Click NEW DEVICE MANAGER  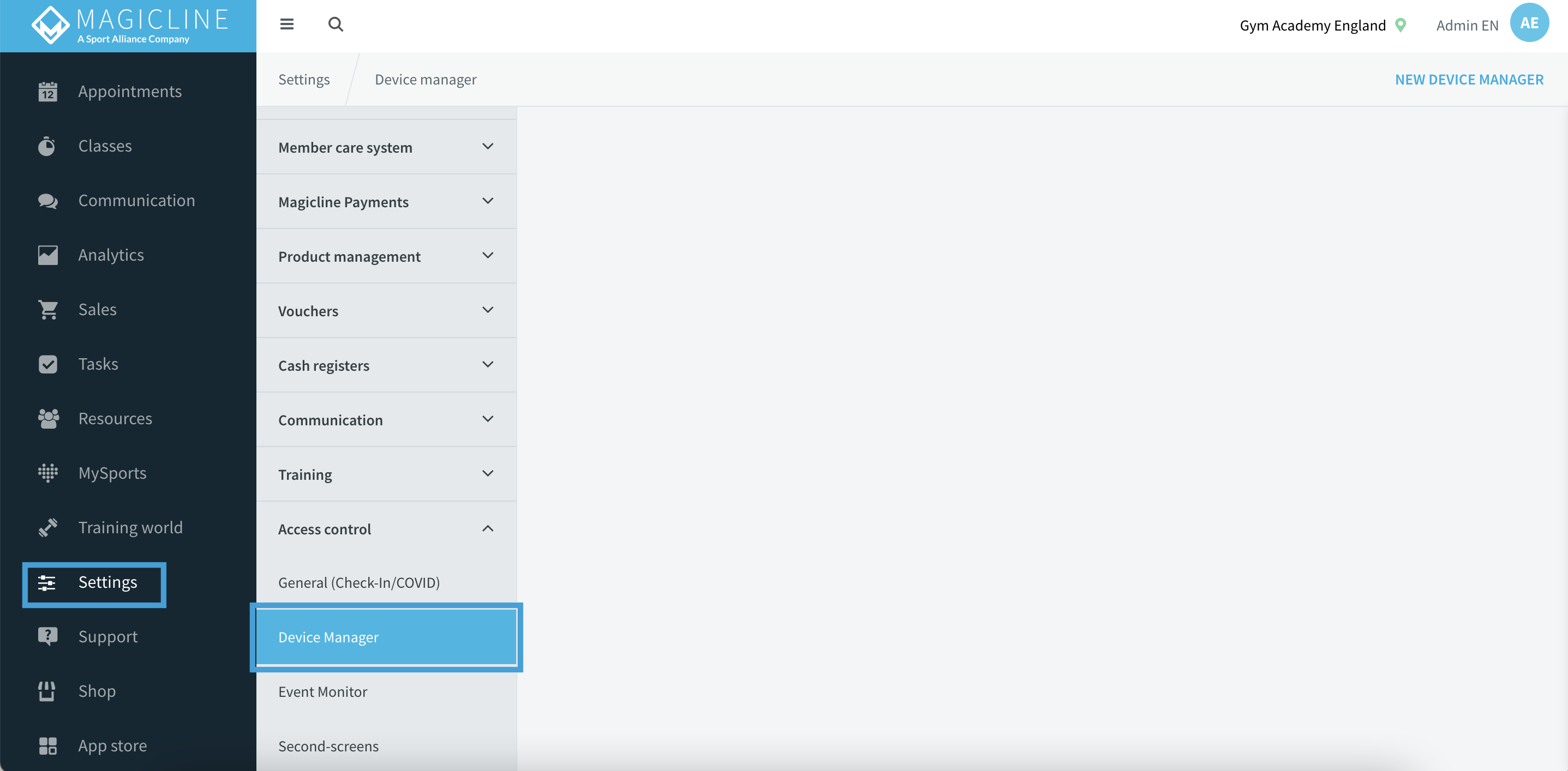click(x=1469, y=79)
